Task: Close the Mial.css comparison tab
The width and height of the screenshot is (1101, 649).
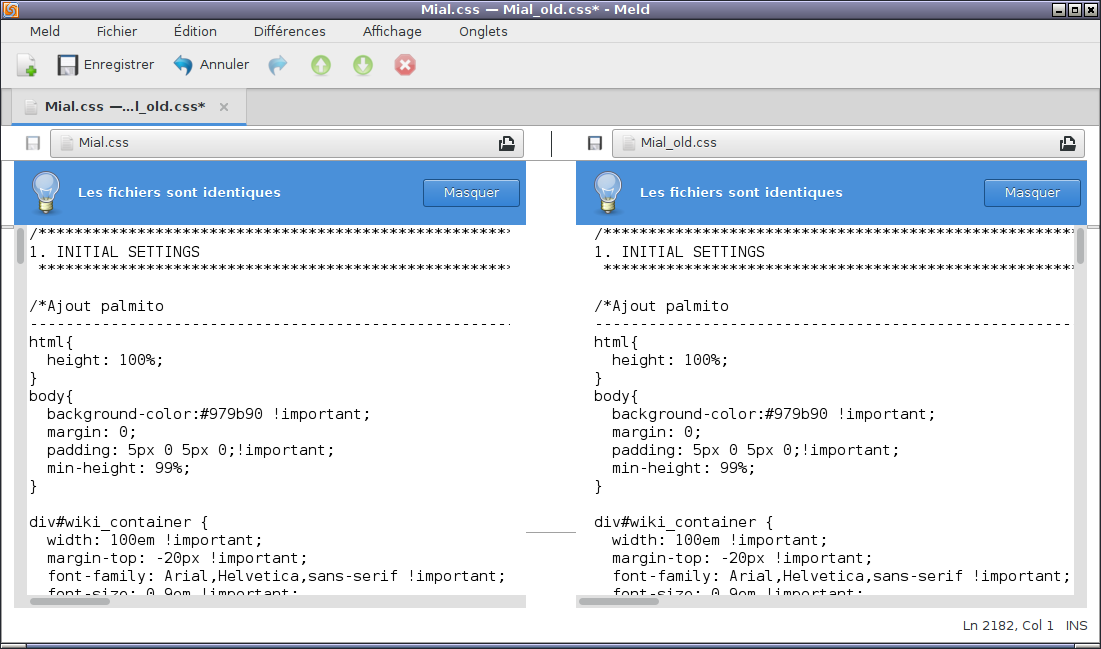Action: pos(224,107)
